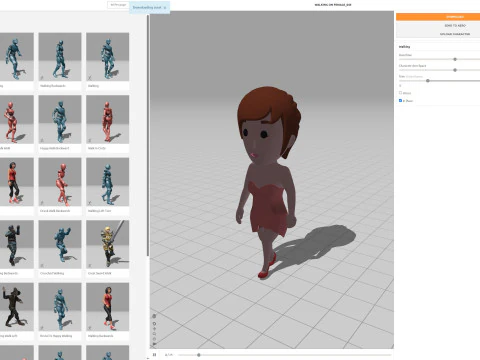
Task: Select the gold-armored knight Great Sword Walk thumbnail
Action: click(108, 244)
